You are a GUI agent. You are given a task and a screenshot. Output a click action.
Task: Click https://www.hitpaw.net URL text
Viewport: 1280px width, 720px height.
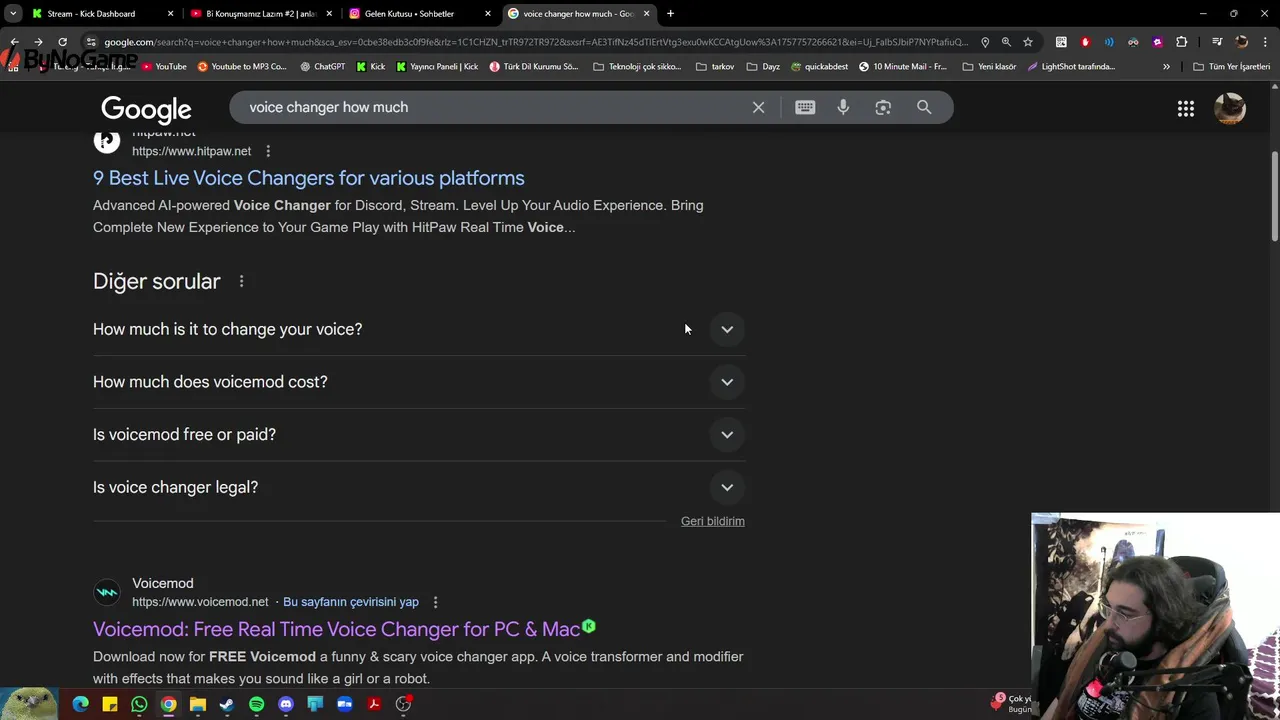[x=191, y=151]
